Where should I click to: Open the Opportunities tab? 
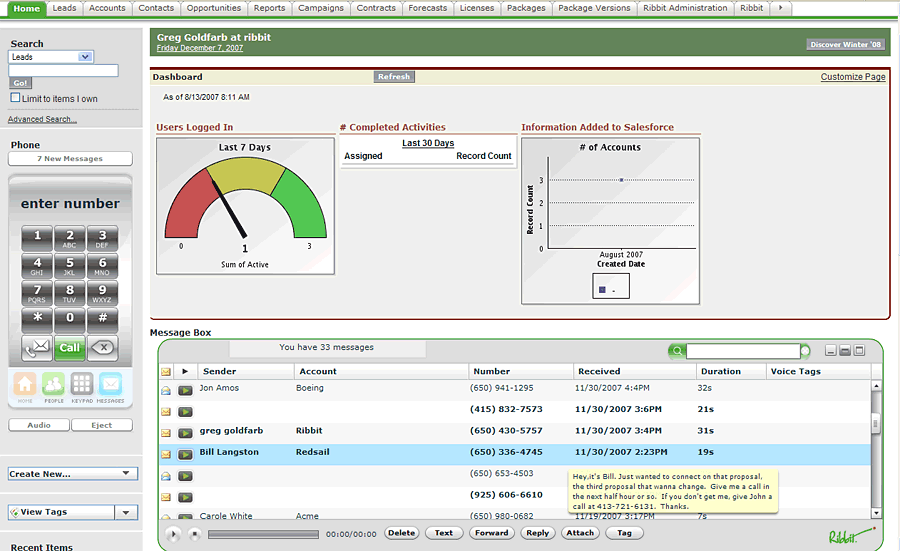pos(214,8)
